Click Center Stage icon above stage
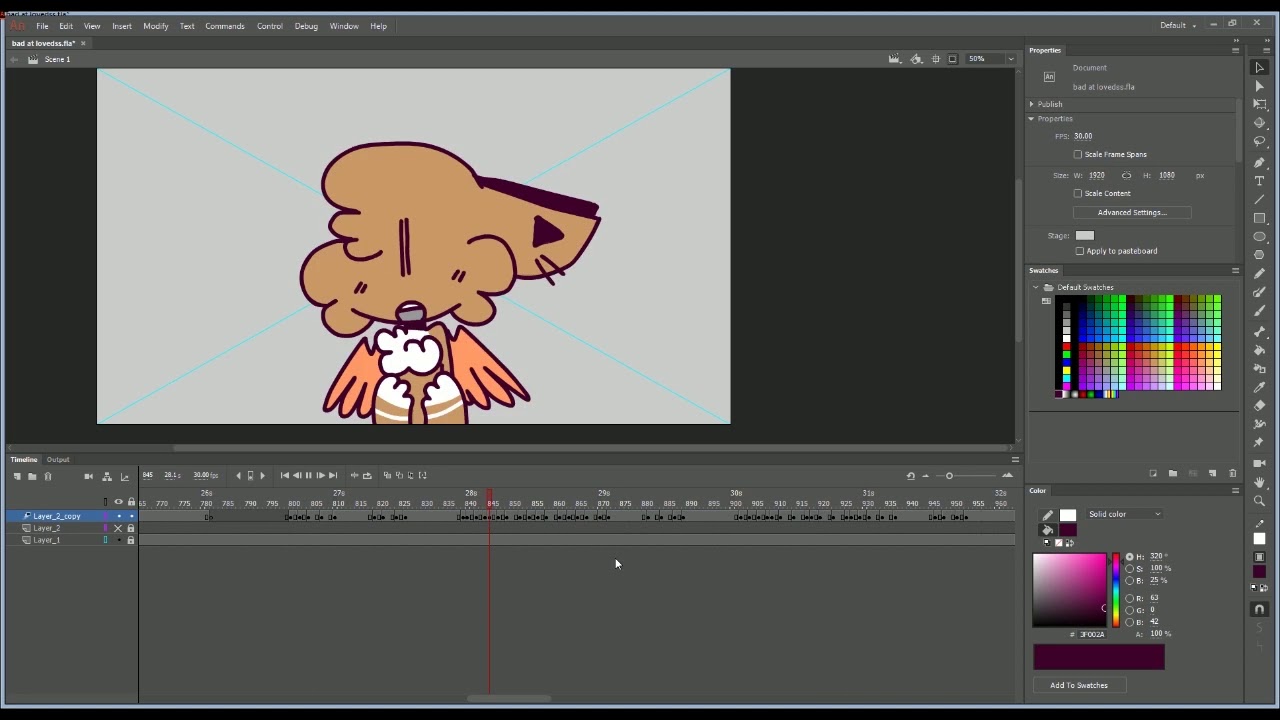The width and height of the screenshot is (1280, 720). (x=936, y=59)
